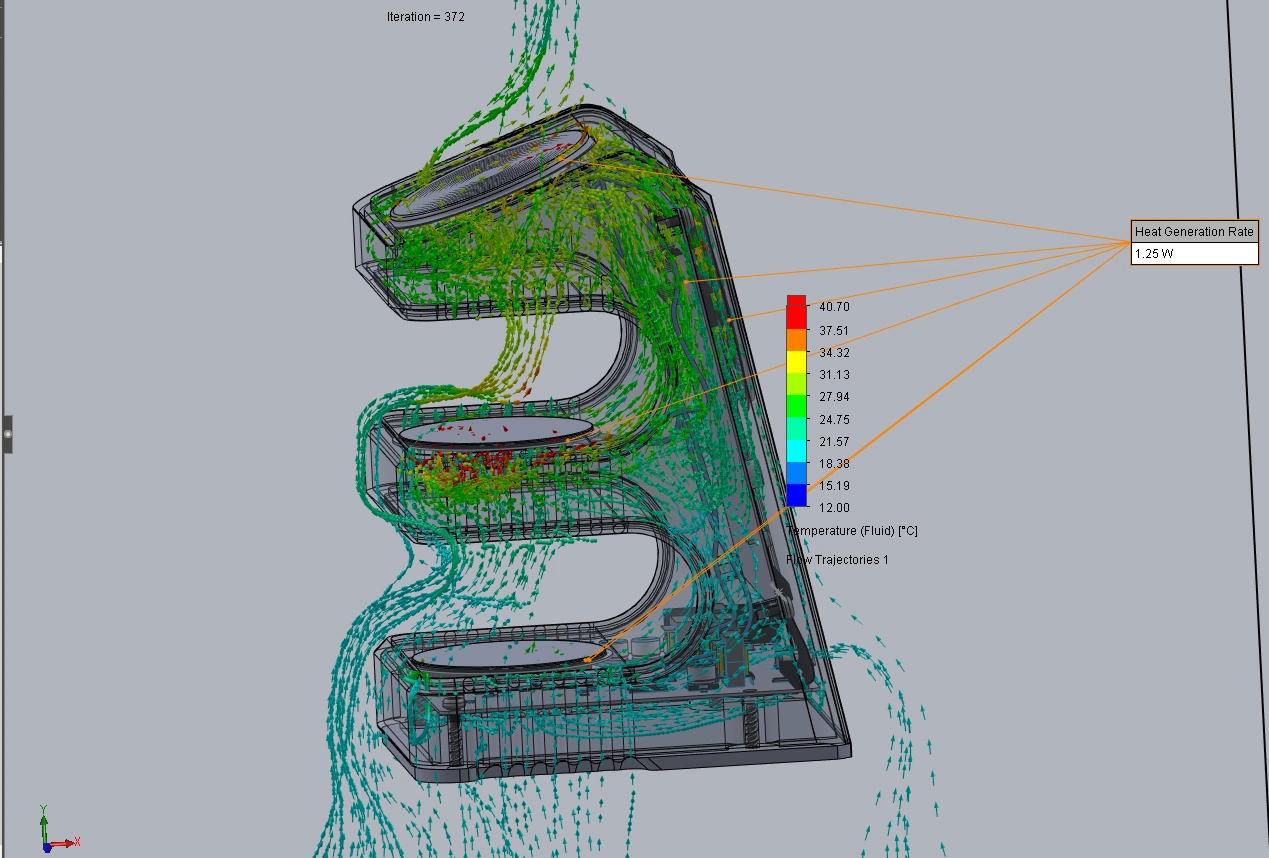
Task: Click the 15.19 legend value
Action: (x=835, y=486)
